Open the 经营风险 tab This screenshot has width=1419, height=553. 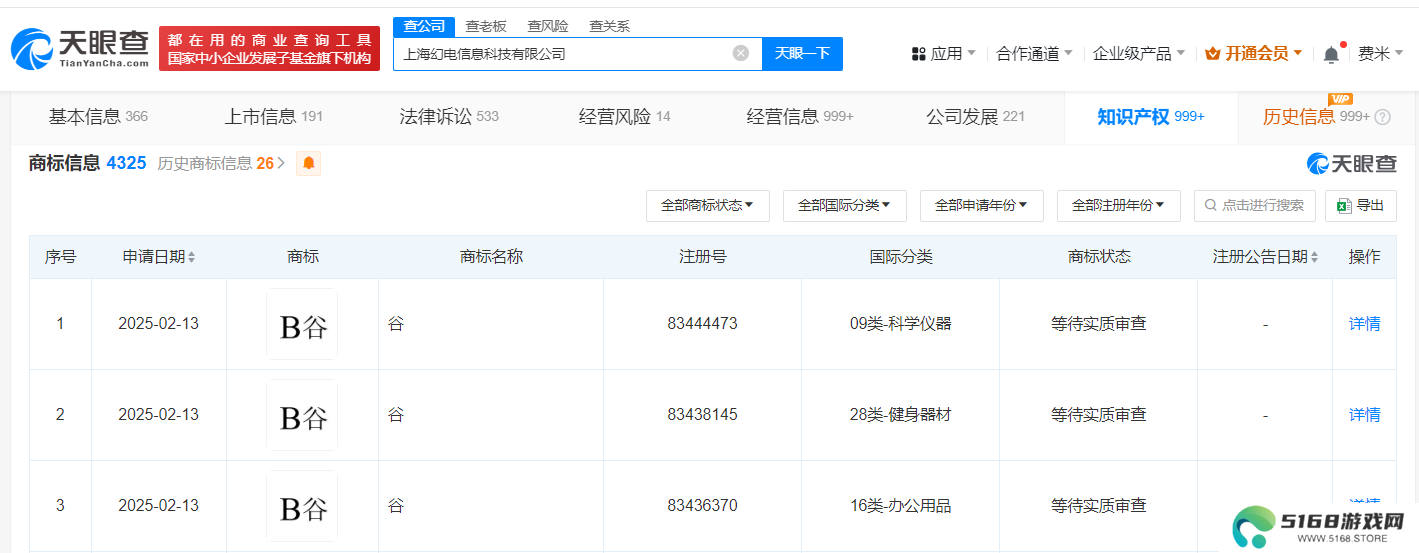[x=625, y=117]
